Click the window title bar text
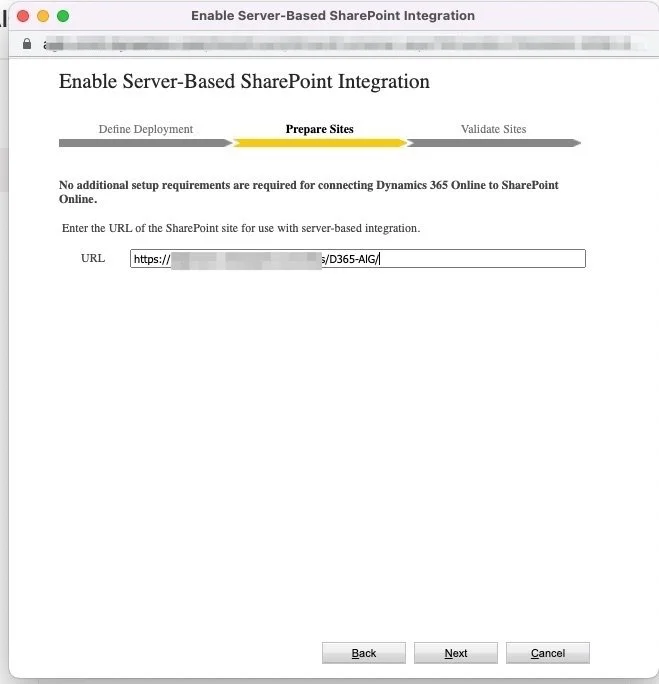 pyautogui.click(x=333, y=16)
